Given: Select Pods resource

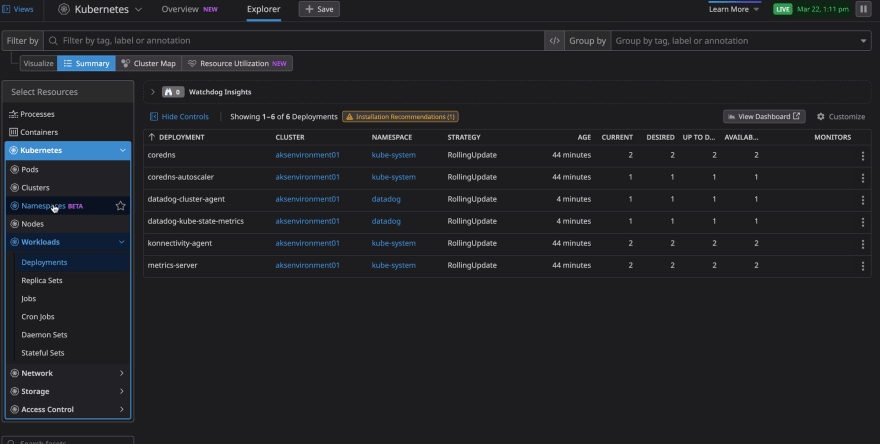Looking at the screenshot, I should coord(30,170).
